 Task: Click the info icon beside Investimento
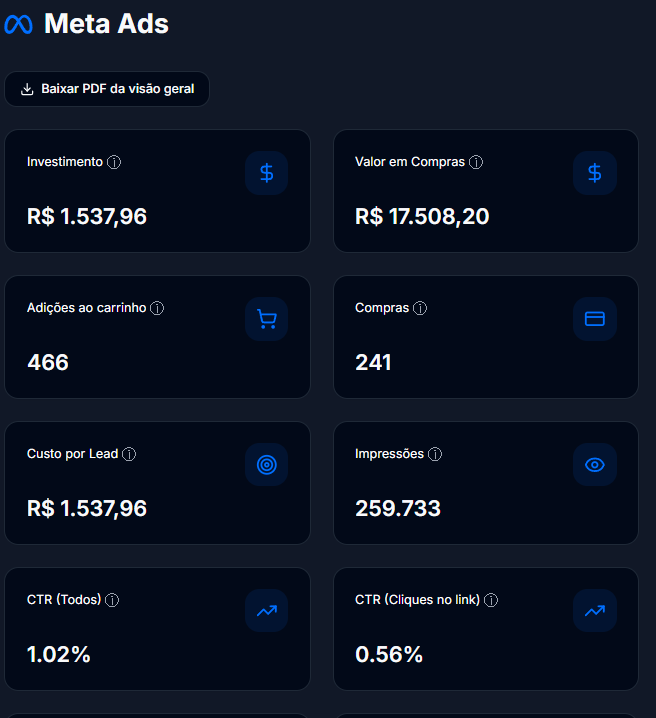pyautogui.click(x=114, y=162)
